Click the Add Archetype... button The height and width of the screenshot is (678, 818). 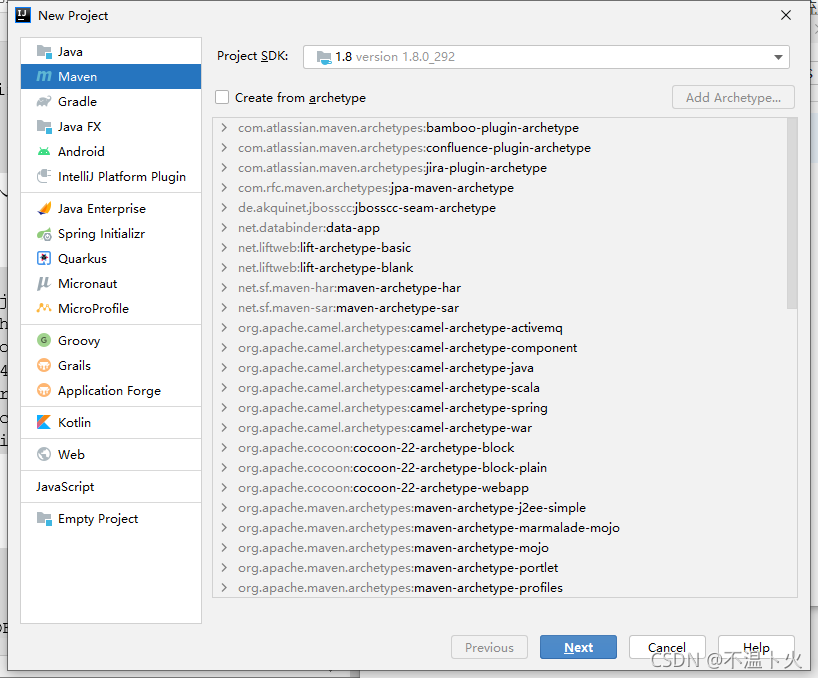733,98
